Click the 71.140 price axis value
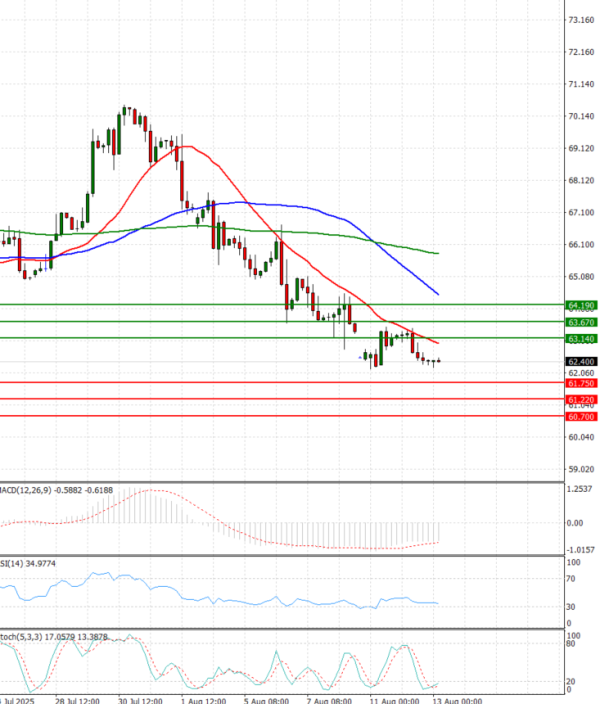The width and height of the screenshot is (600, 704). pyautogui.click(x=581, y=84)
